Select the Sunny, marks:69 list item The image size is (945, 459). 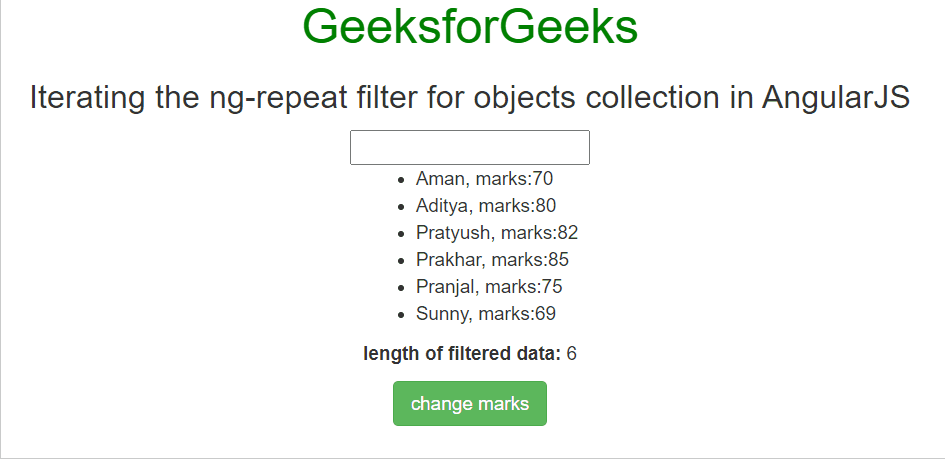(486, 314)
